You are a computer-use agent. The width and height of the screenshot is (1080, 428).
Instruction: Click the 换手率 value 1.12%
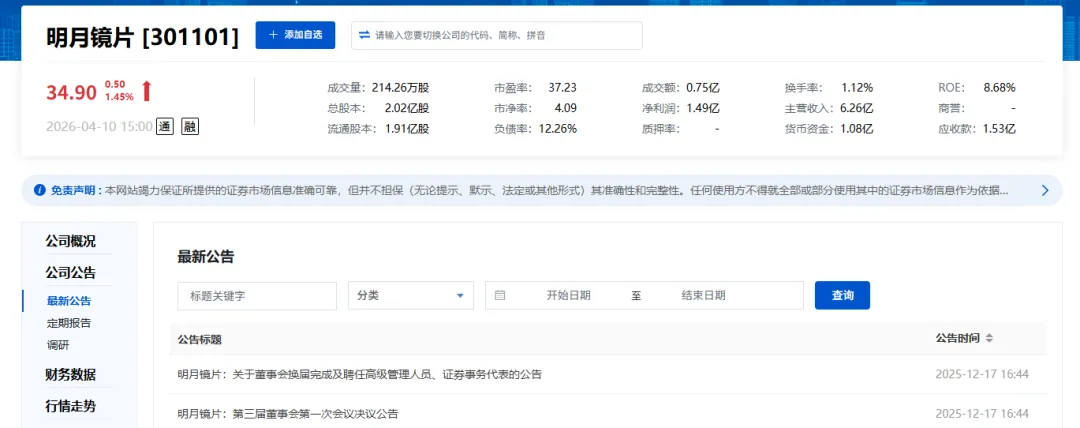coord(858,88)
